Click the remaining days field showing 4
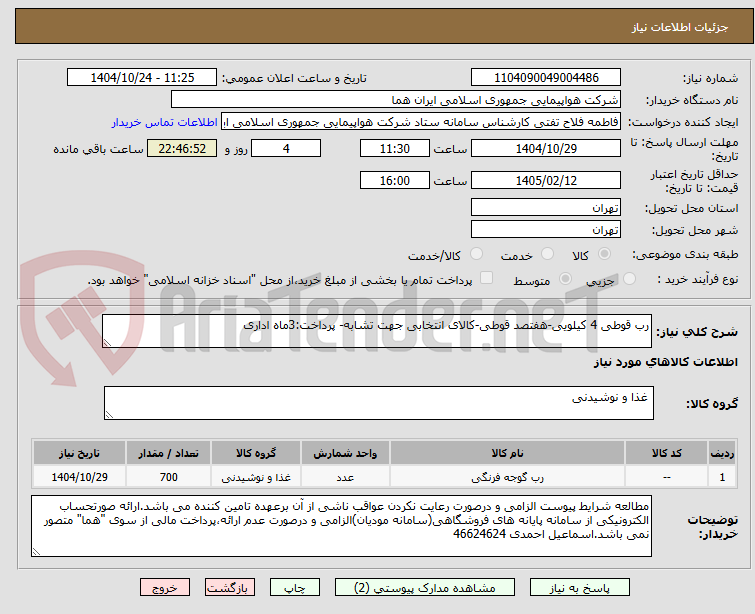The image size is (755, 614). (286, 148)
